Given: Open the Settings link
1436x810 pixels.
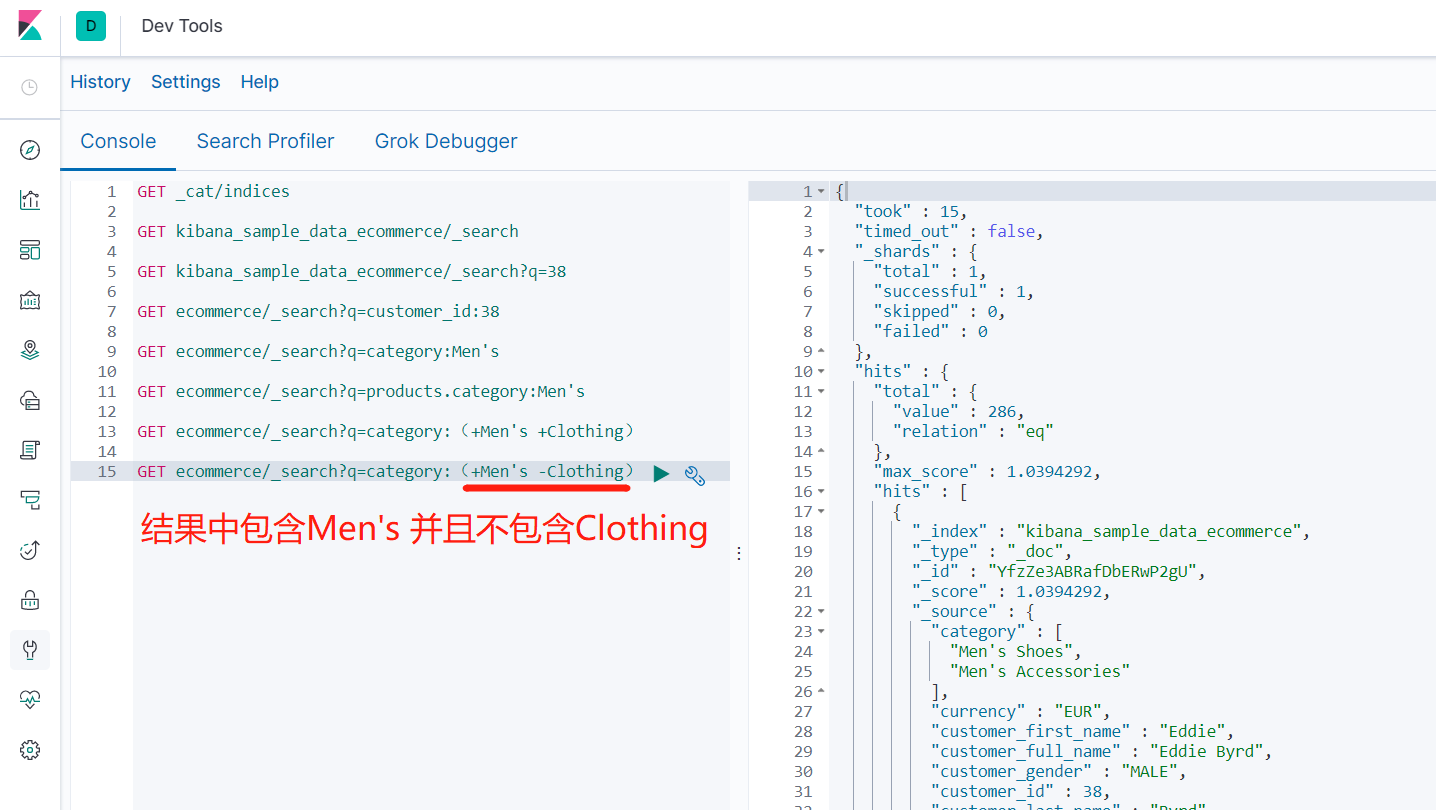Looking at the screenshot, I should (186, 82).
